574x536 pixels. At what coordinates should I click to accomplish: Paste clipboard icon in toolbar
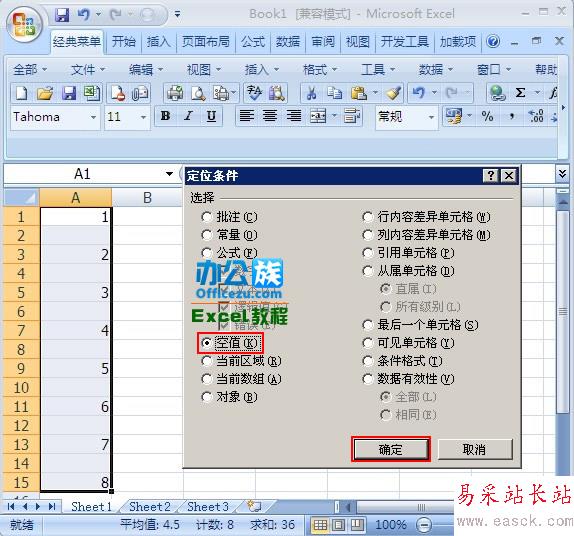[x=358, y=93]
